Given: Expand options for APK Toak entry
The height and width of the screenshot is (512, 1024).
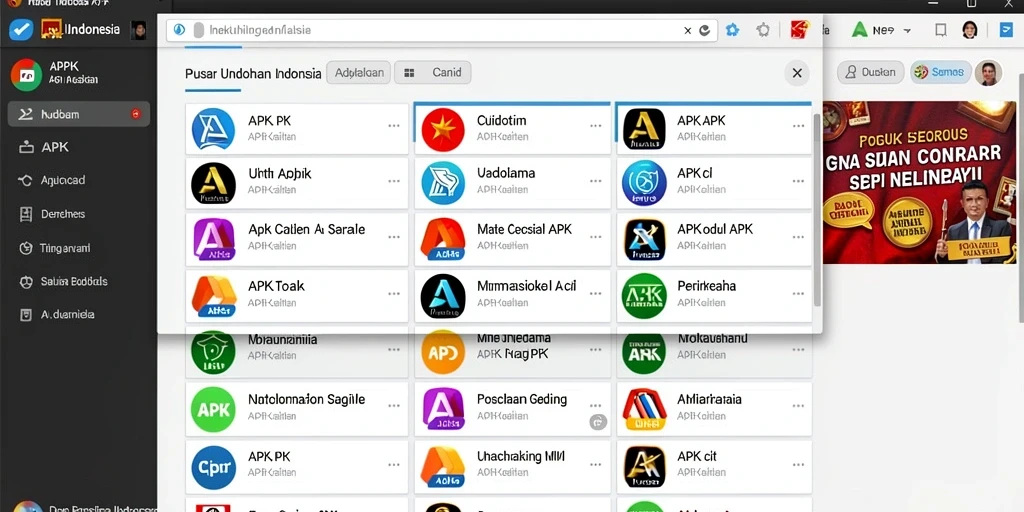Looking at the screenshot, I should point(394,294).
